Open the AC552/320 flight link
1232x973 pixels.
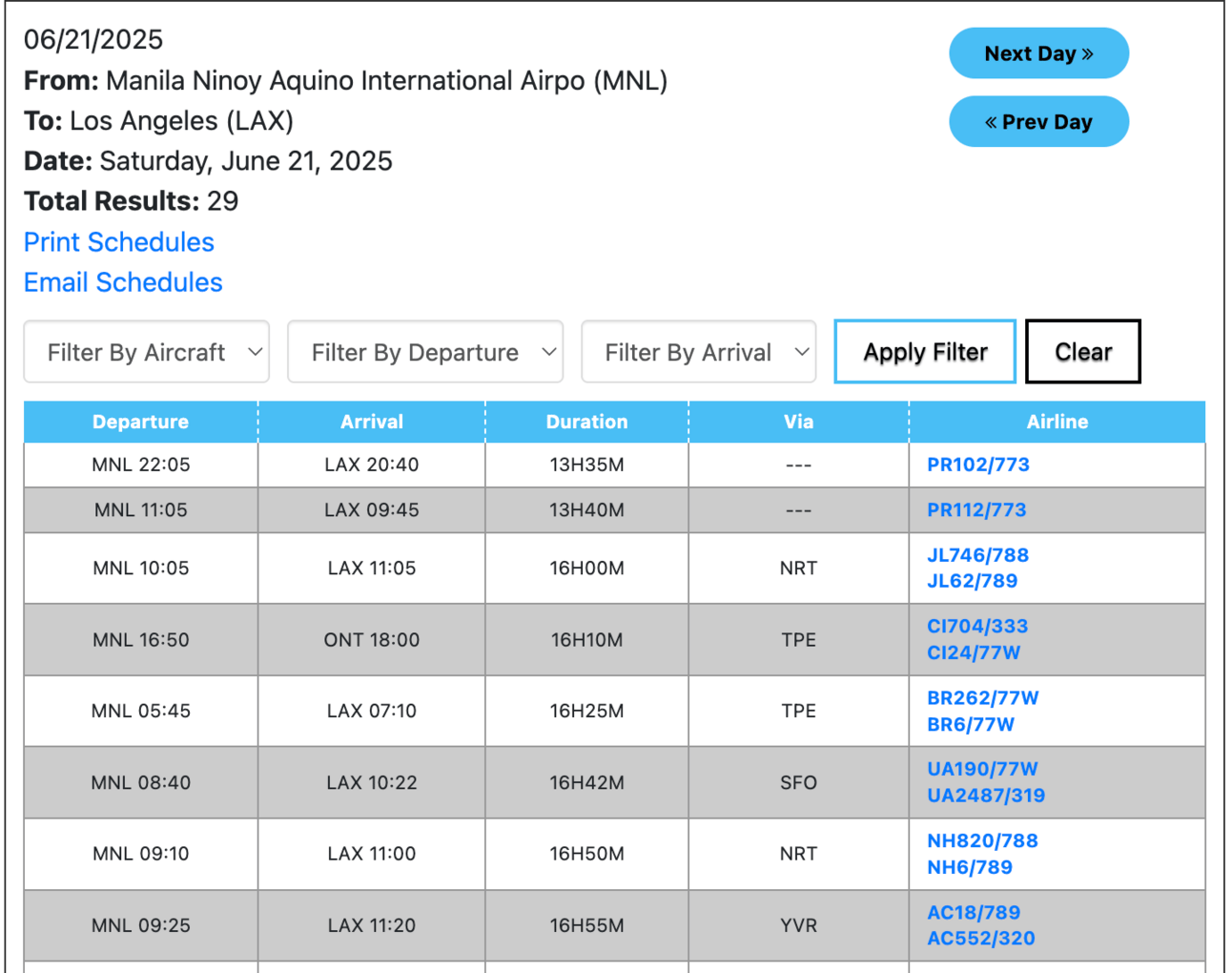tap(981, 938)
